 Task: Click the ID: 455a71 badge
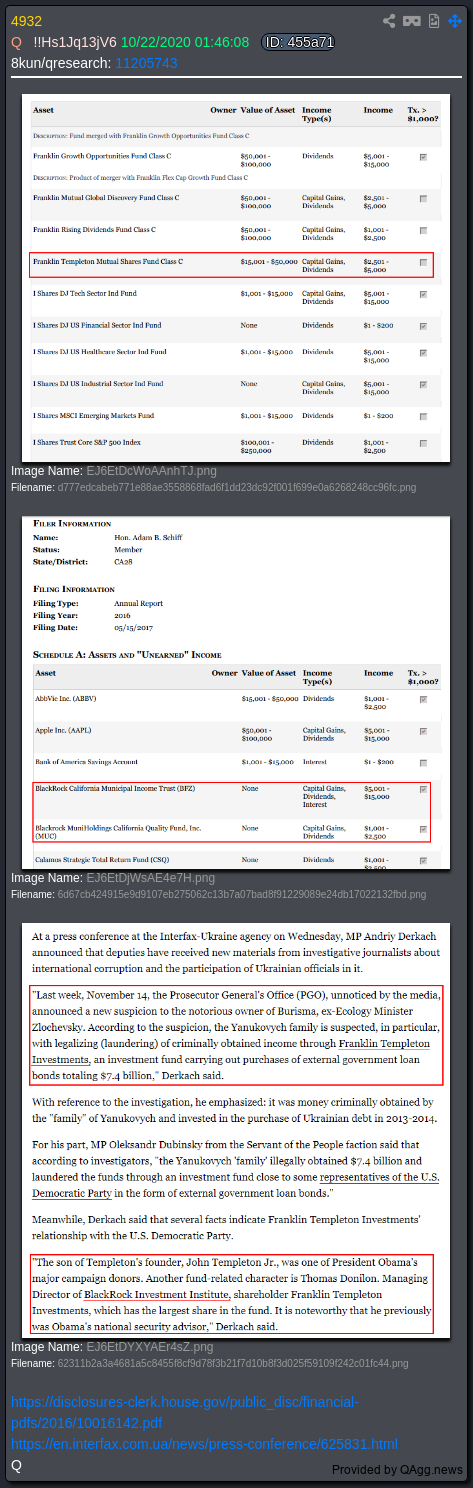pyautogui.click(x=298, y=42)
